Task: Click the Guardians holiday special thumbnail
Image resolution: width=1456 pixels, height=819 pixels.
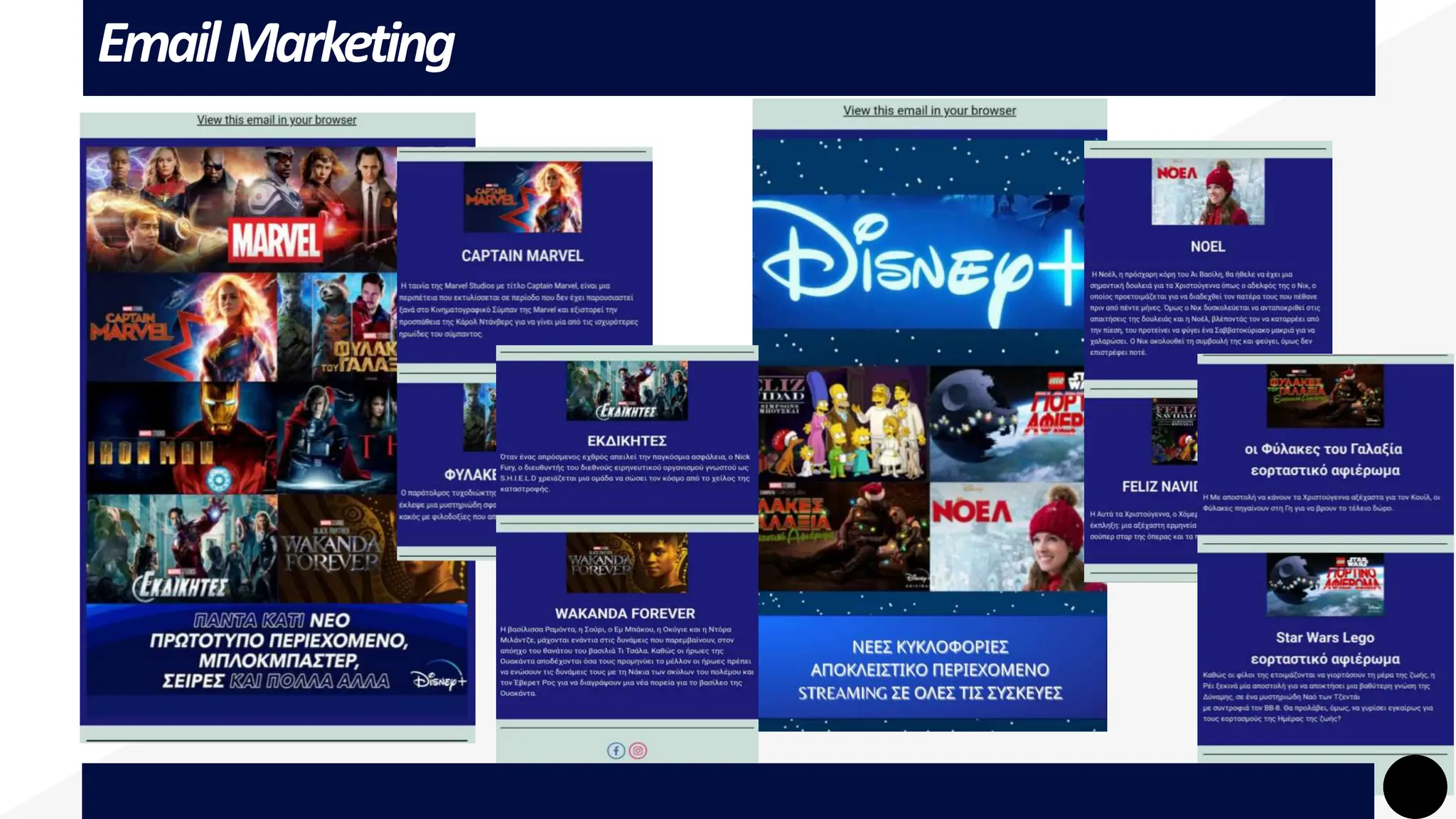Action: click(x=1325, y=396)
